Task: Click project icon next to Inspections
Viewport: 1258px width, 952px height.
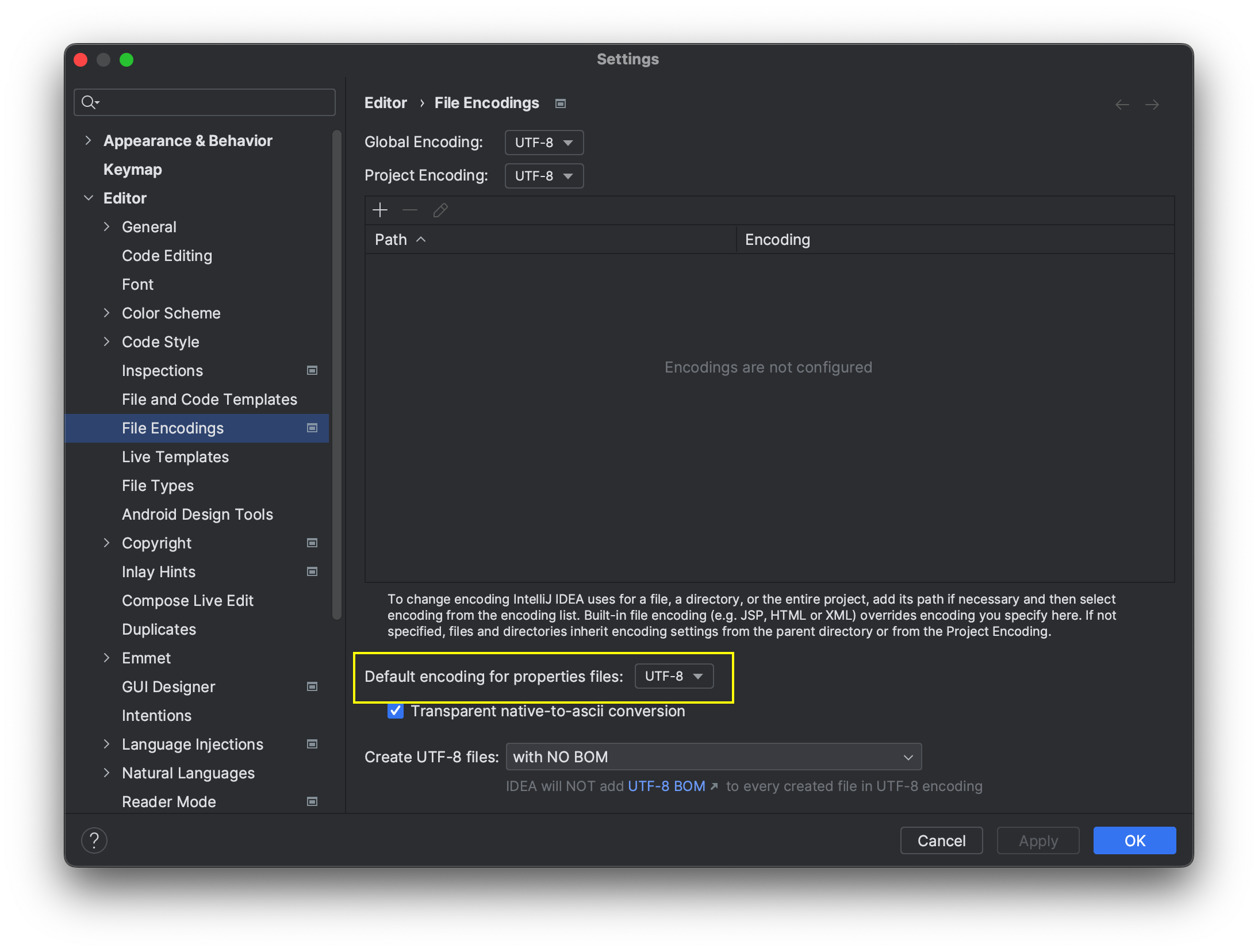Action: 312,370
